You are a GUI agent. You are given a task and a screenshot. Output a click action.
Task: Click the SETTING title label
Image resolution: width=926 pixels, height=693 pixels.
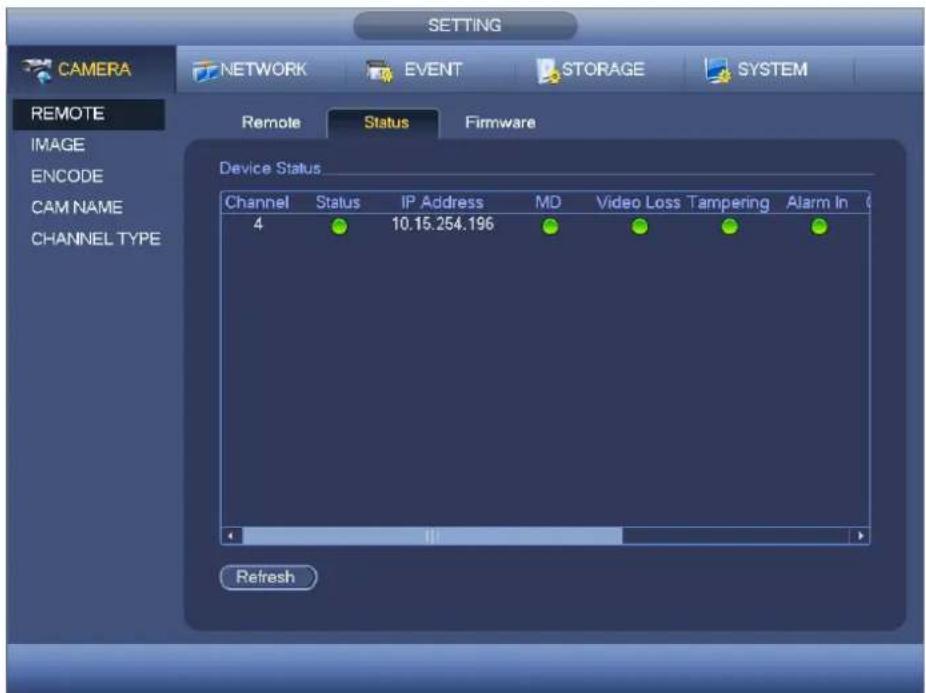465,25
